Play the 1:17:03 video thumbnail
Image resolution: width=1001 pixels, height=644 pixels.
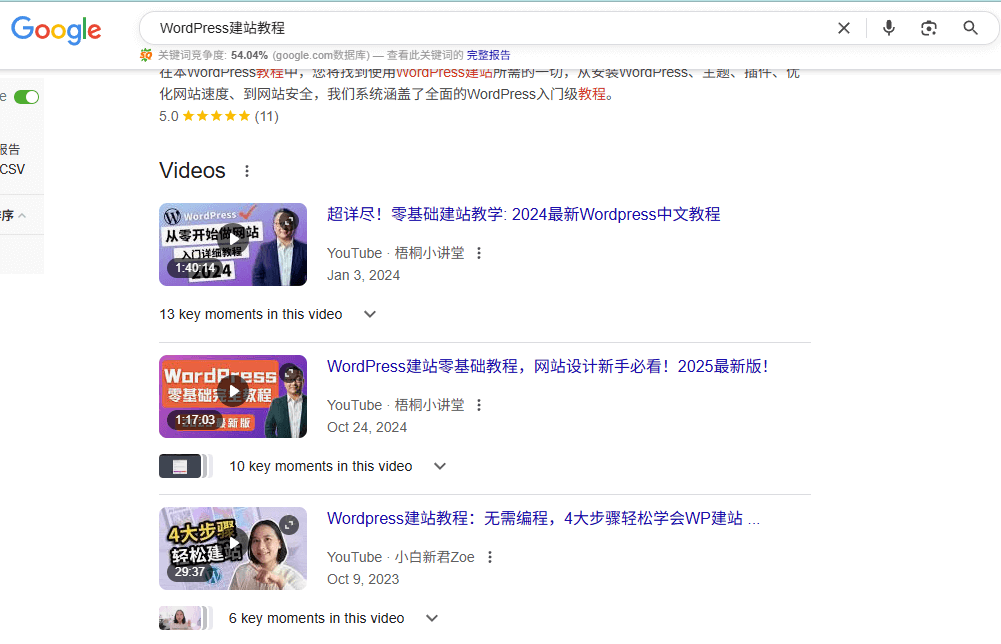(233, 396)
